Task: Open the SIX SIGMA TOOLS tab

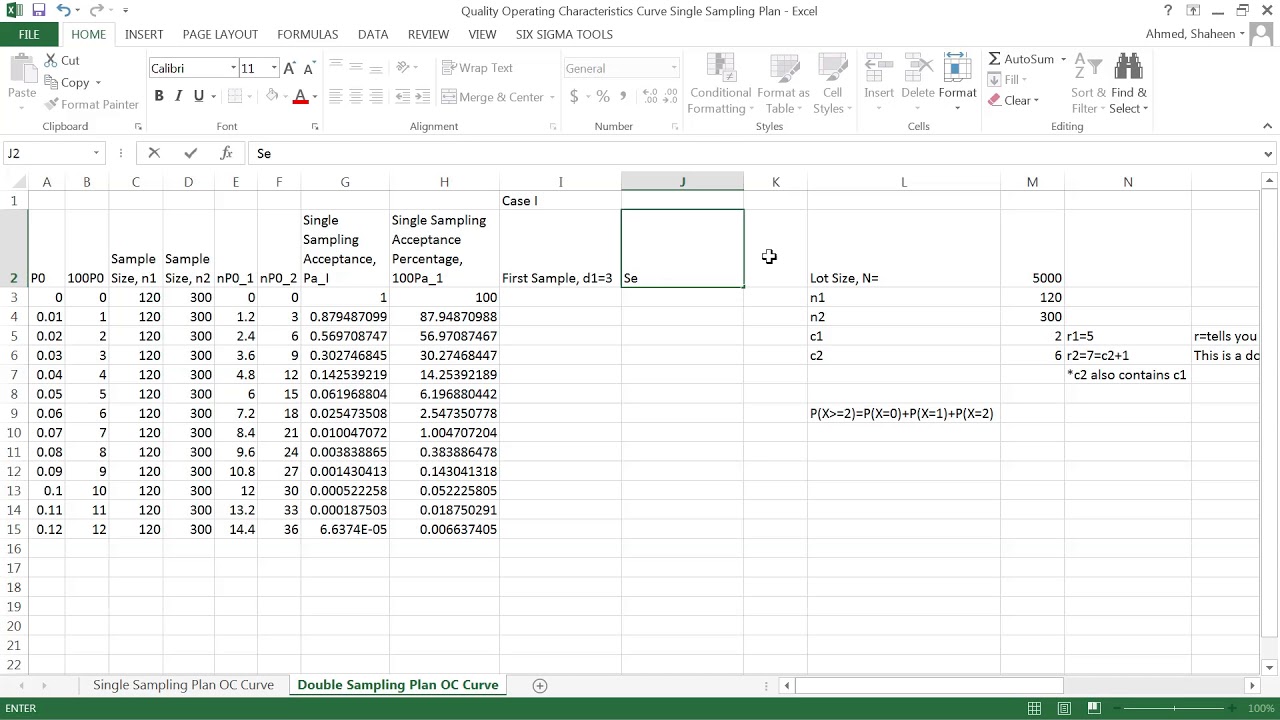Action: coord(564,34)
